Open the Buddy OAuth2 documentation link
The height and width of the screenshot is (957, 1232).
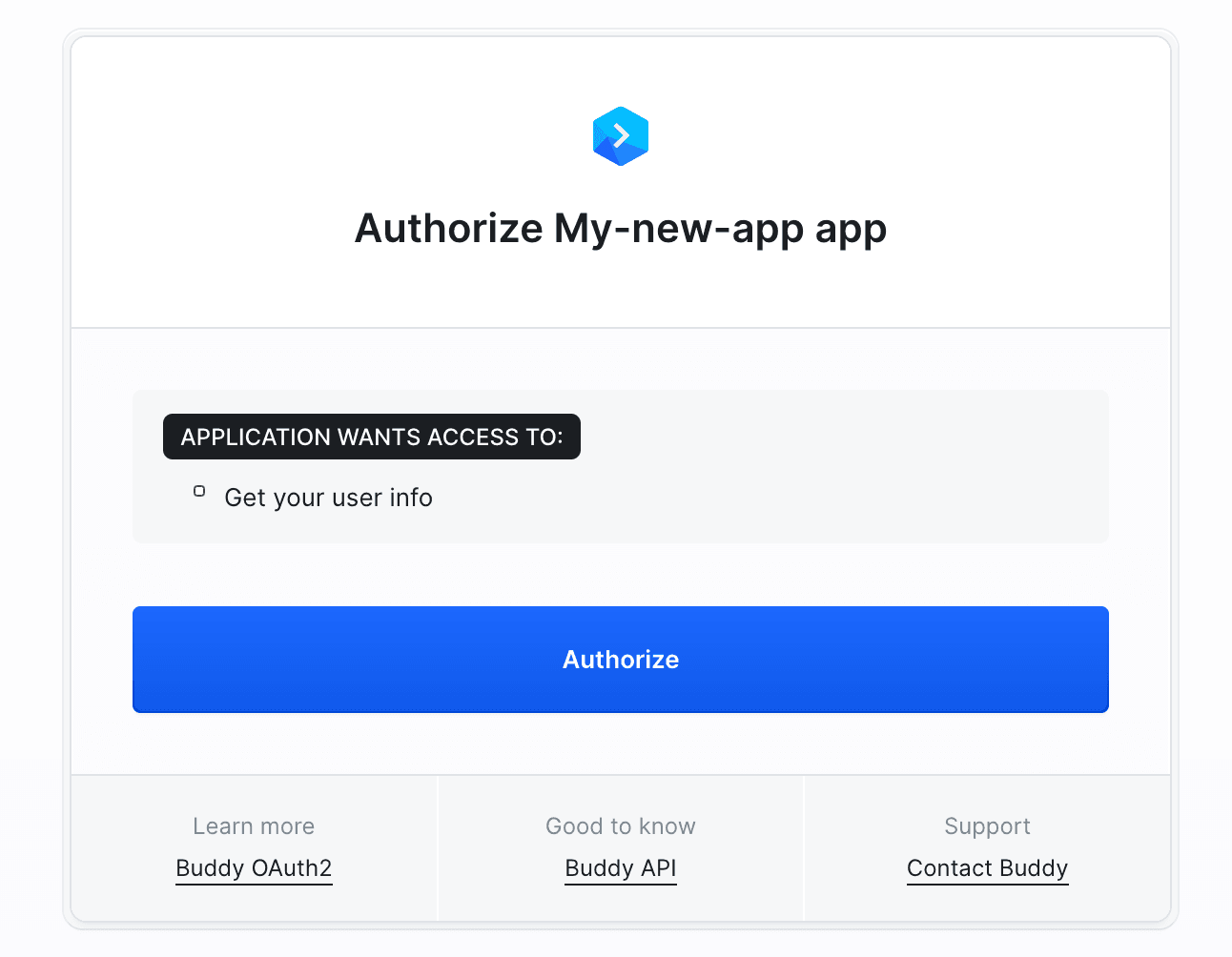[253, 868]
